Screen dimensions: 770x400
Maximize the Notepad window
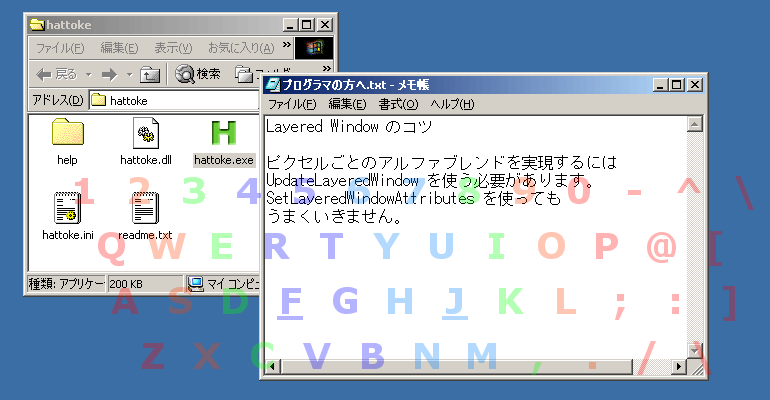(677, 85)
